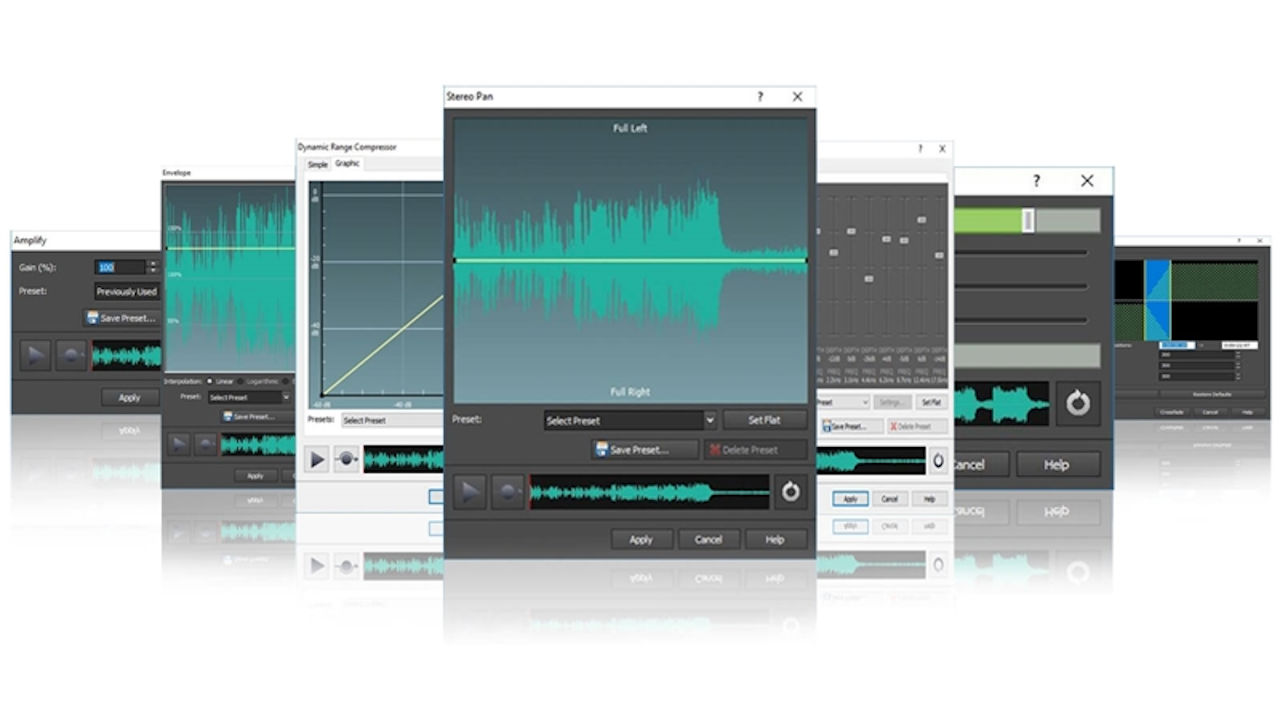Click Help in equalizer dialog
The image size is (1280, 720).
click(x=929, y=498)
